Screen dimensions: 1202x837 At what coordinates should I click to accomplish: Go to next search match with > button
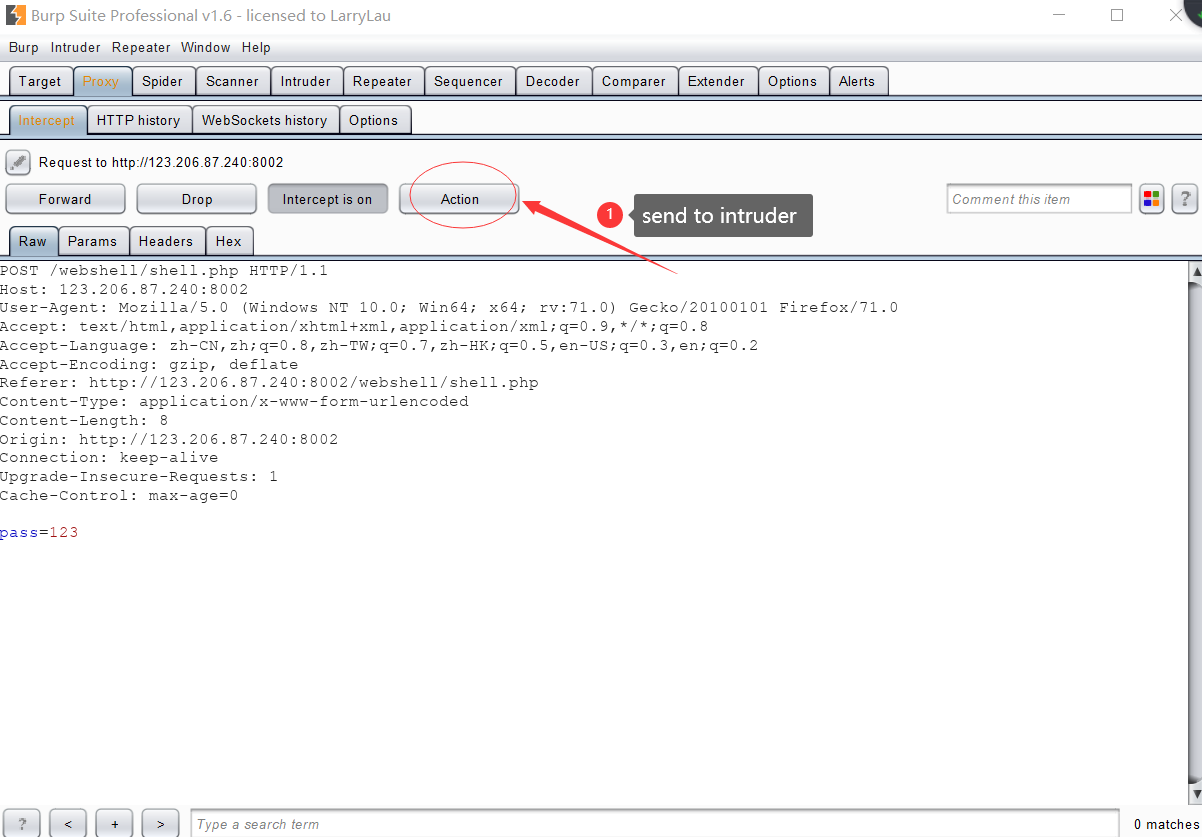161,824
